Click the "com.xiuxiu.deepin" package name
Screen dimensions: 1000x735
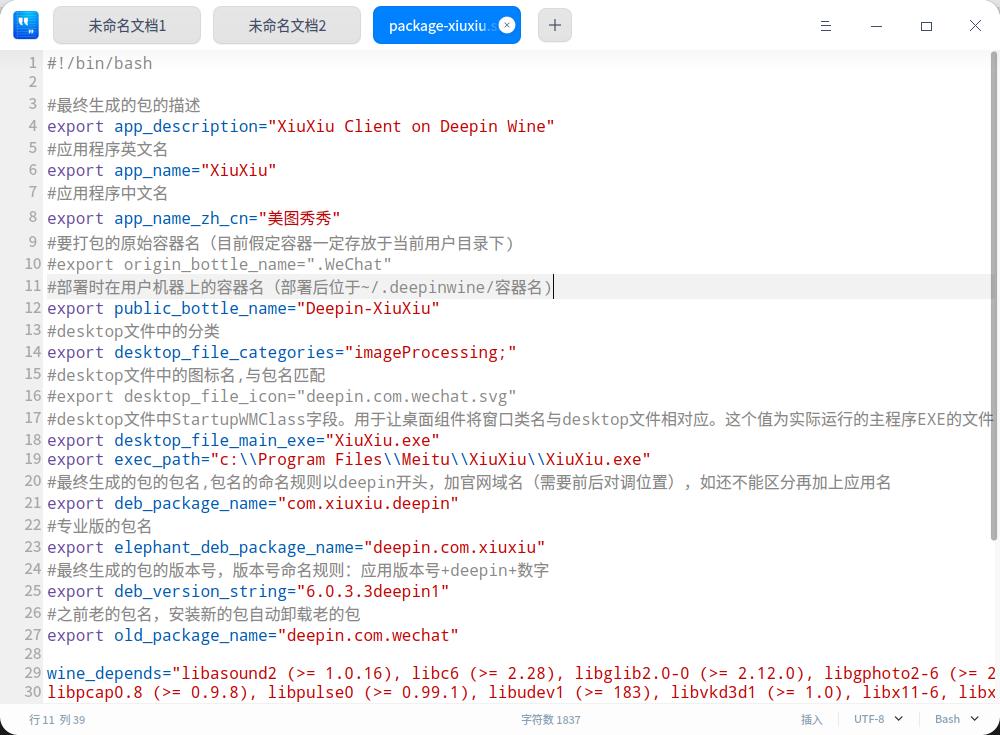(x=368, y=503)
